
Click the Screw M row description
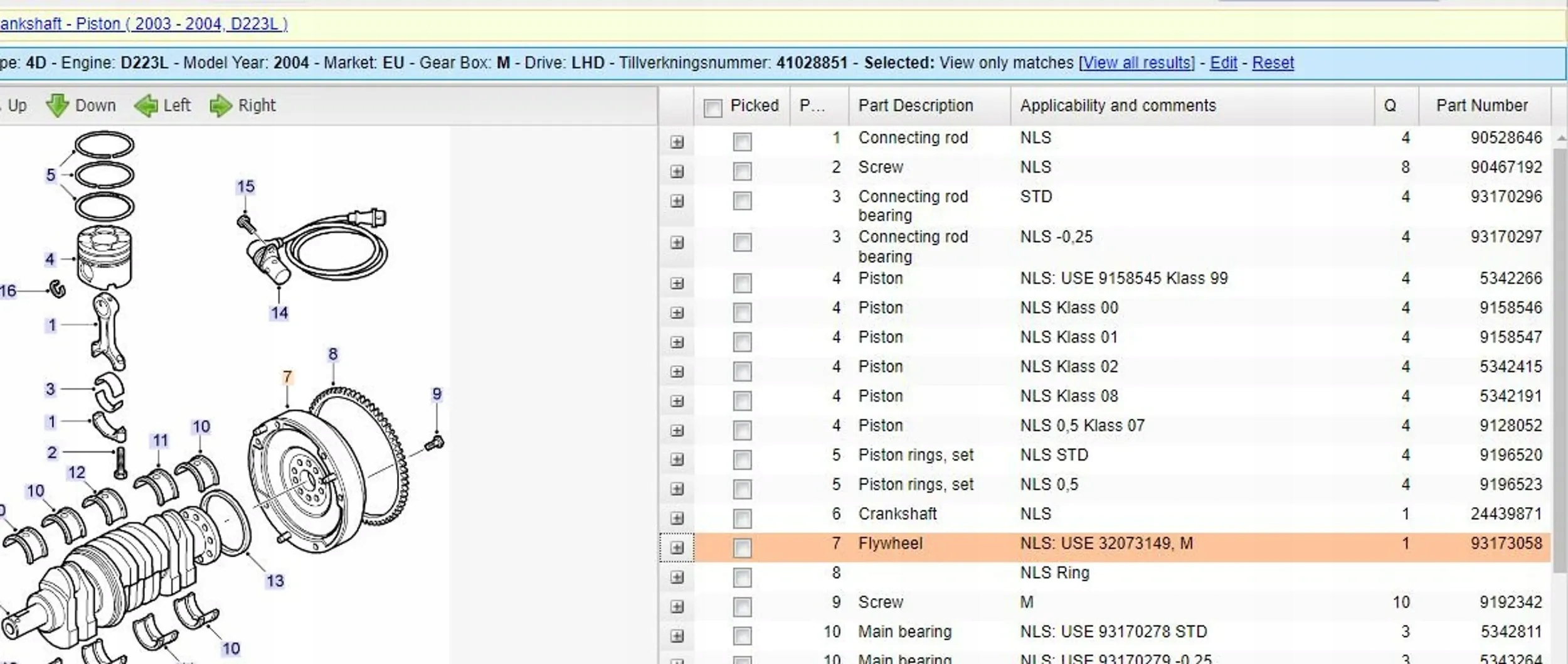tap(881, 602)
